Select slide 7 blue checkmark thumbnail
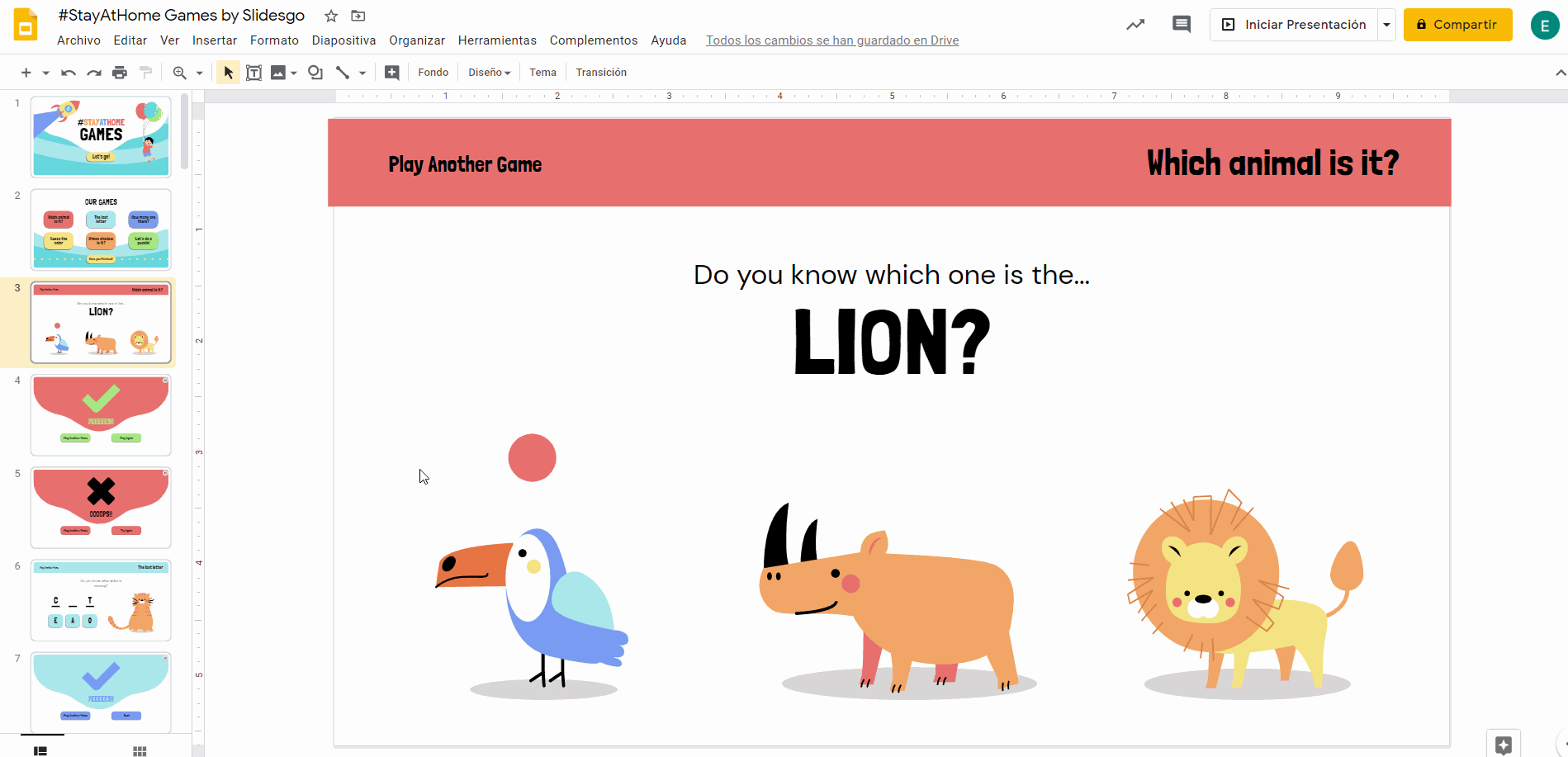This screenshot has width=1568, height=757. click(101, 692)
